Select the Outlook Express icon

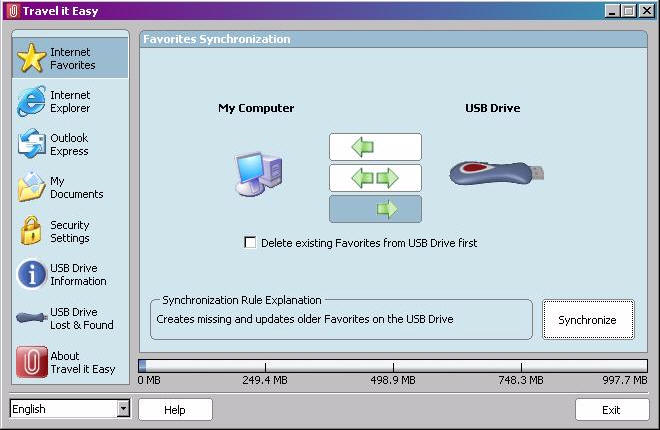(x=31, y=144)
